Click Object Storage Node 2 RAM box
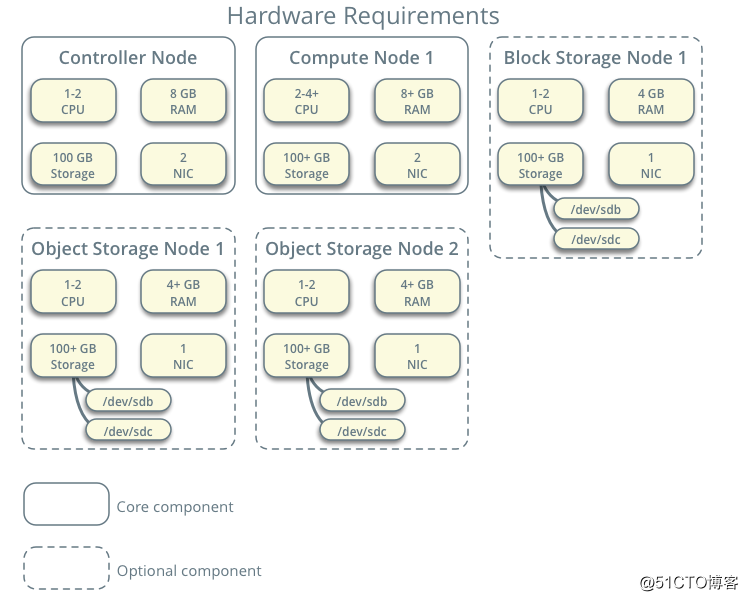 (417, 292)
